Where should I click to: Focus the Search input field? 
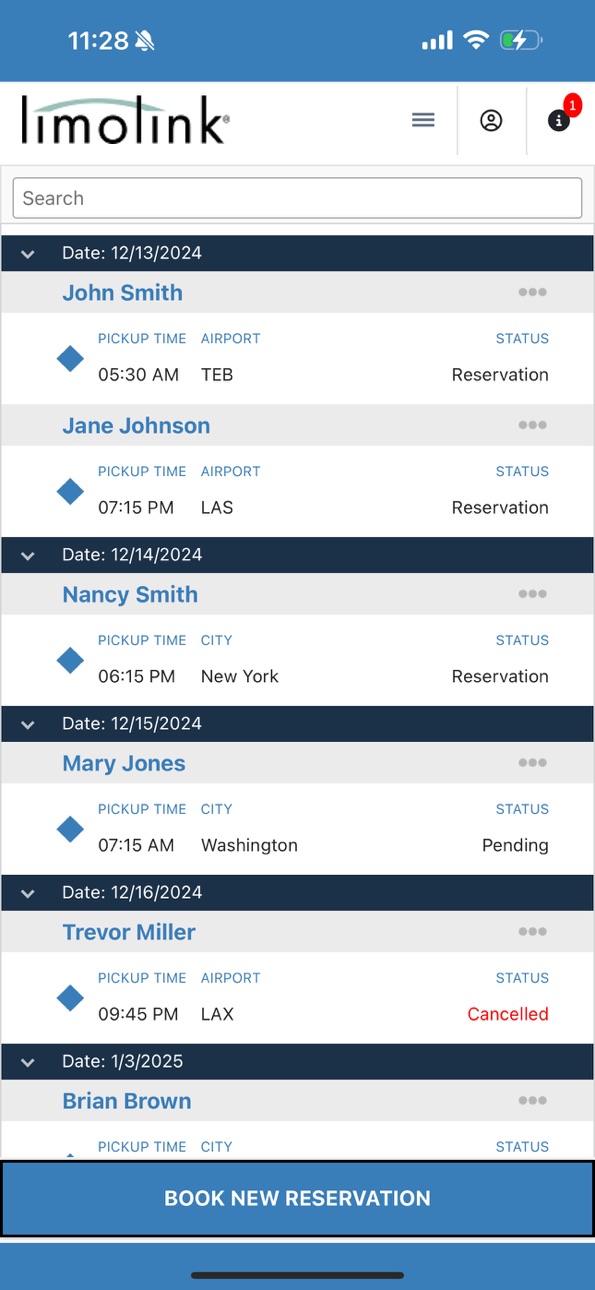click(x=297, y=198)
